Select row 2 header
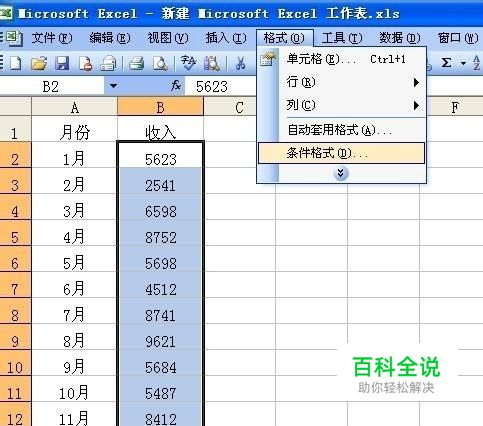The width and height of the screenshot is (483, 426). pos(15,155)
